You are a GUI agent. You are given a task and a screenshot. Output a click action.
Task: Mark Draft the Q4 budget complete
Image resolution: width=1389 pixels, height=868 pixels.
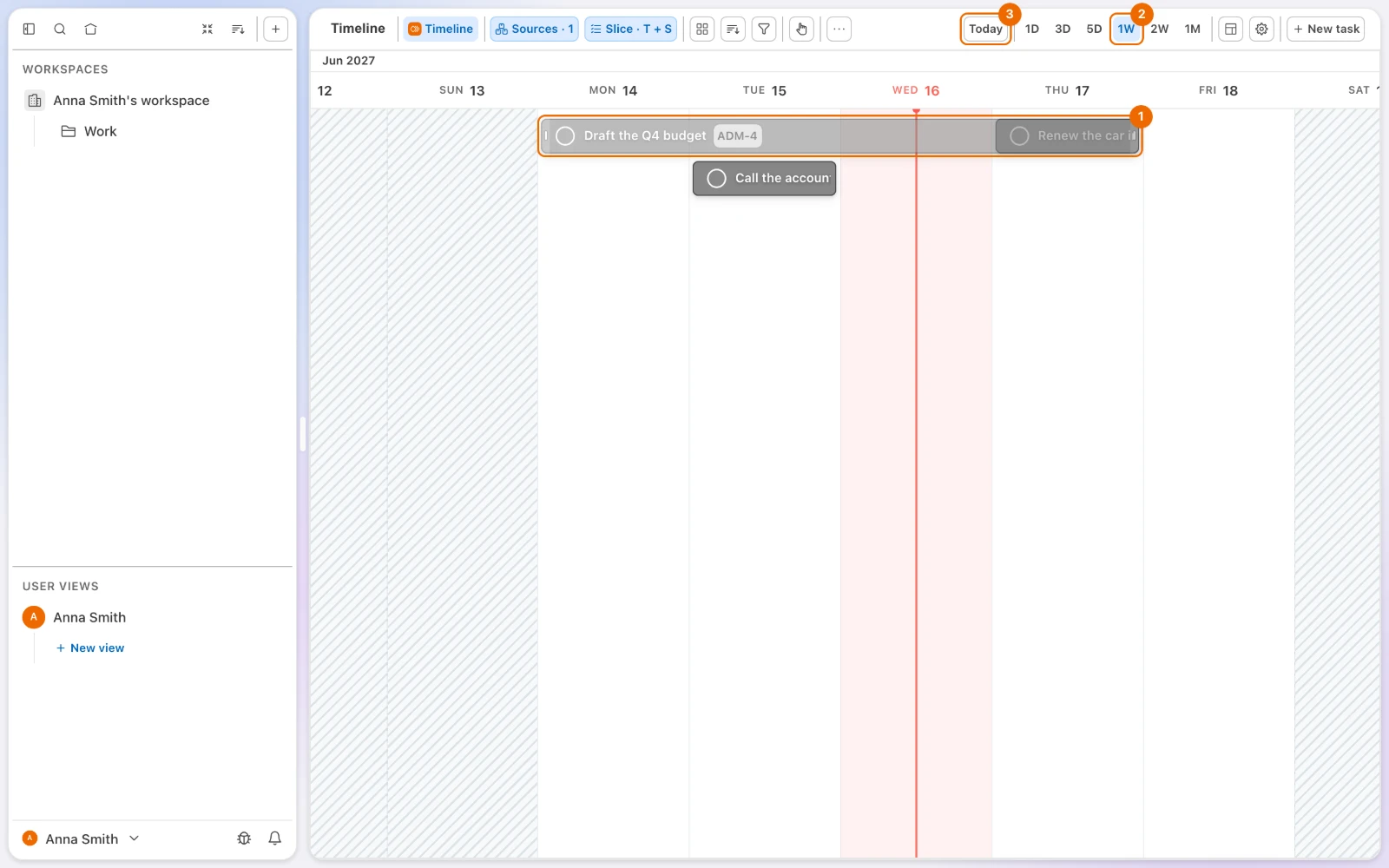(565, 135)
